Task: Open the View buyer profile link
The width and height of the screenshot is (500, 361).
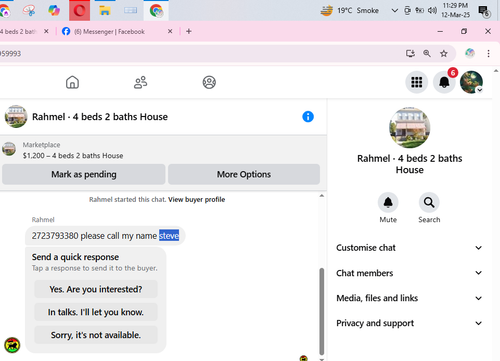Action: tap(196, 200)
